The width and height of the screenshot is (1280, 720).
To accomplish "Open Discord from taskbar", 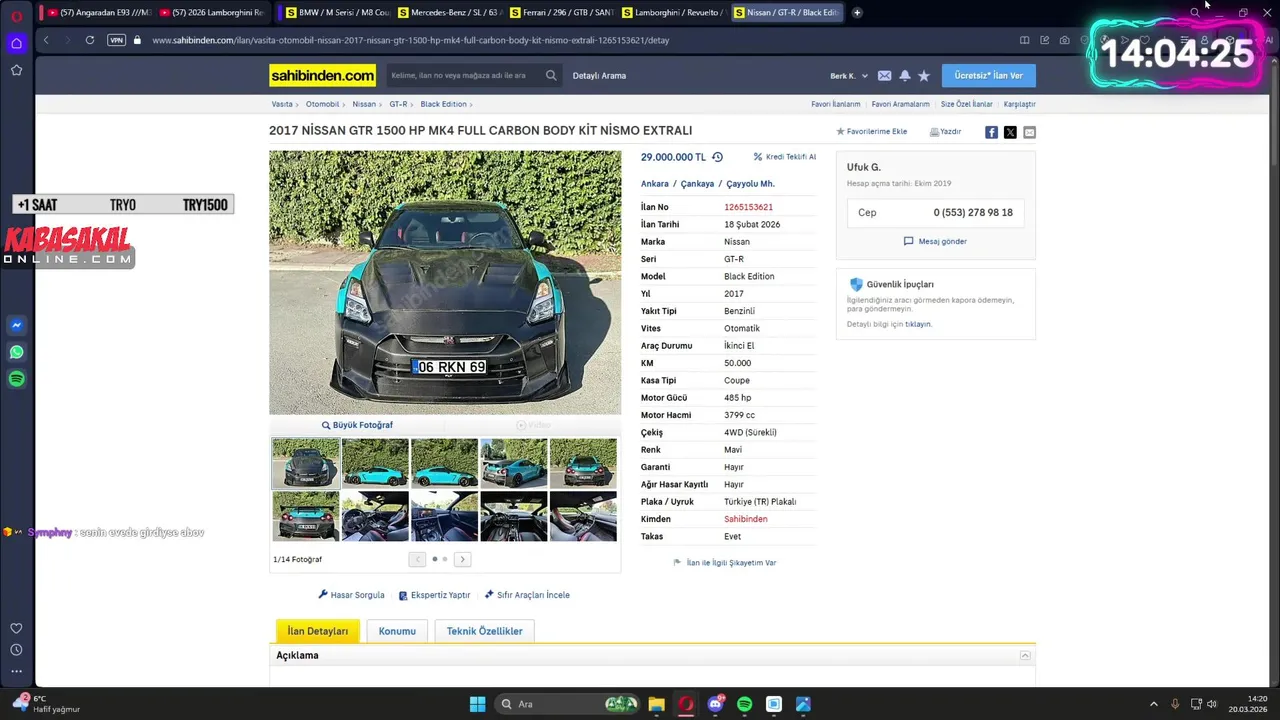I will click(x=715, y=704).
